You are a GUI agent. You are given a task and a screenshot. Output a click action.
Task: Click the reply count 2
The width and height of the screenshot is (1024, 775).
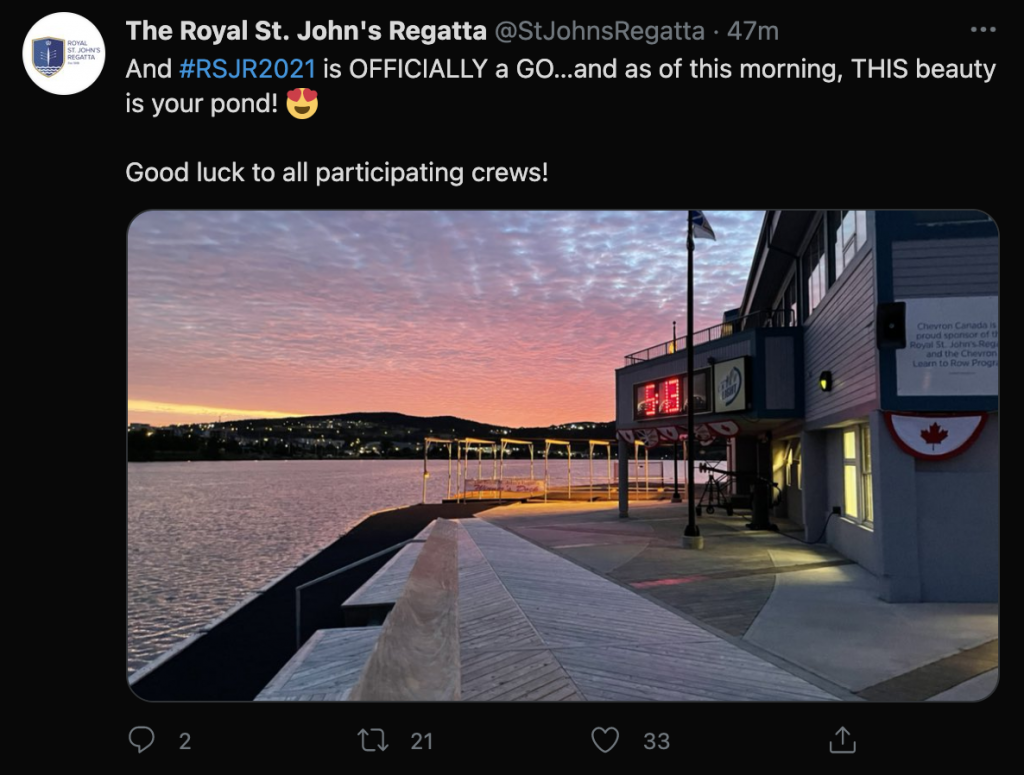pyautogui.click(x=184, y=741)
